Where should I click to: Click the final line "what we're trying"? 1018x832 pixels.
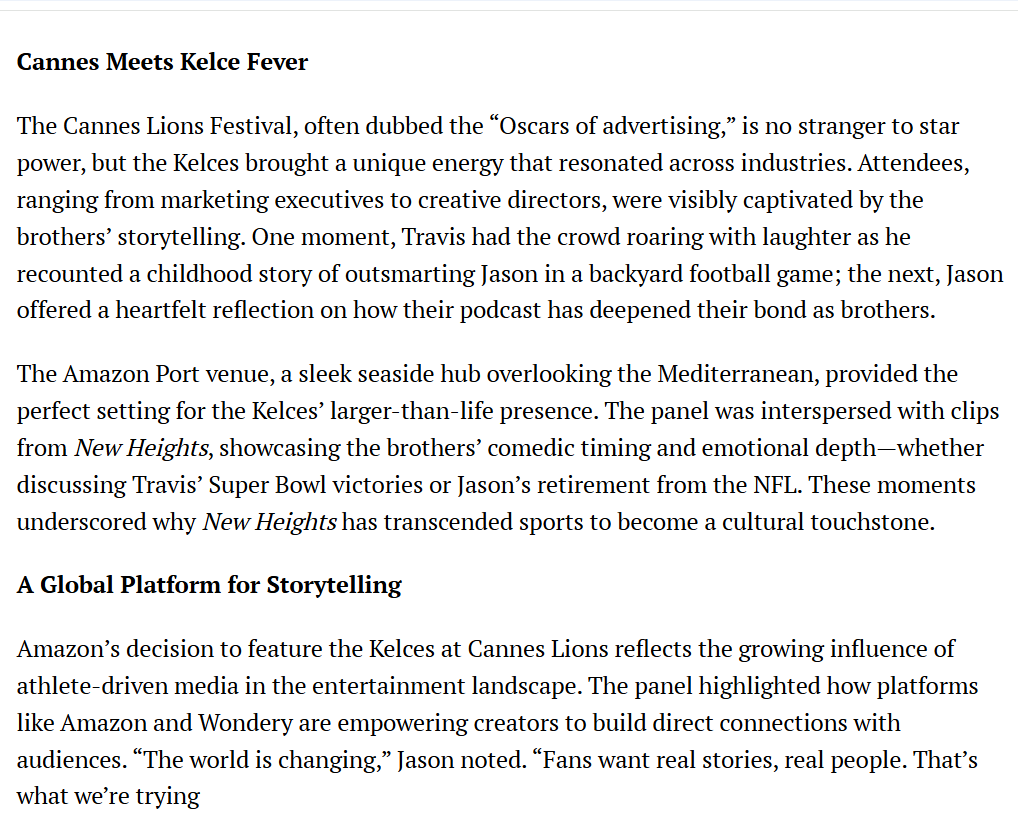click(108, 797)
